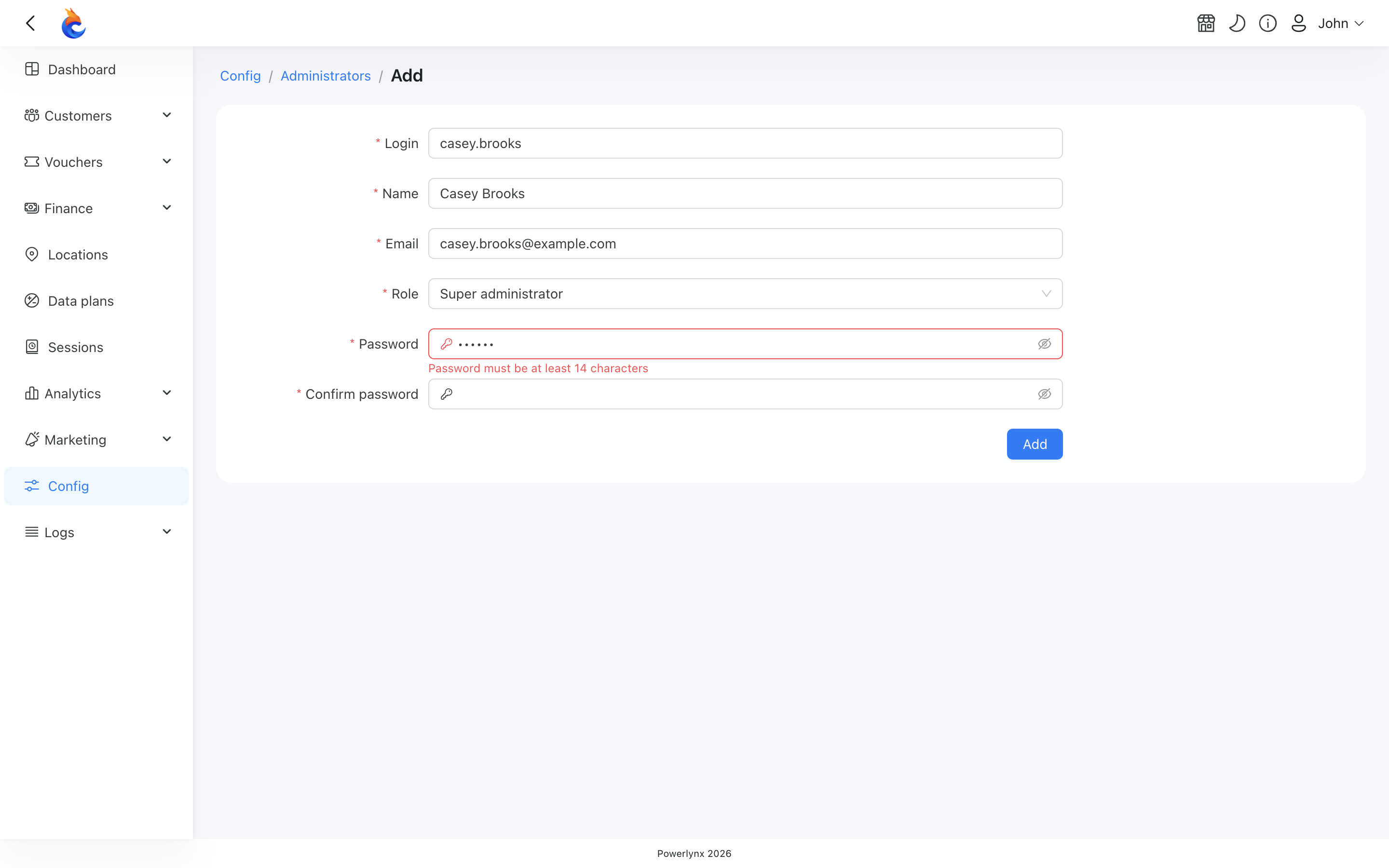Click the Config sliders icon
The height and width of the screenshot is (868, 1389).
point(31,486)
